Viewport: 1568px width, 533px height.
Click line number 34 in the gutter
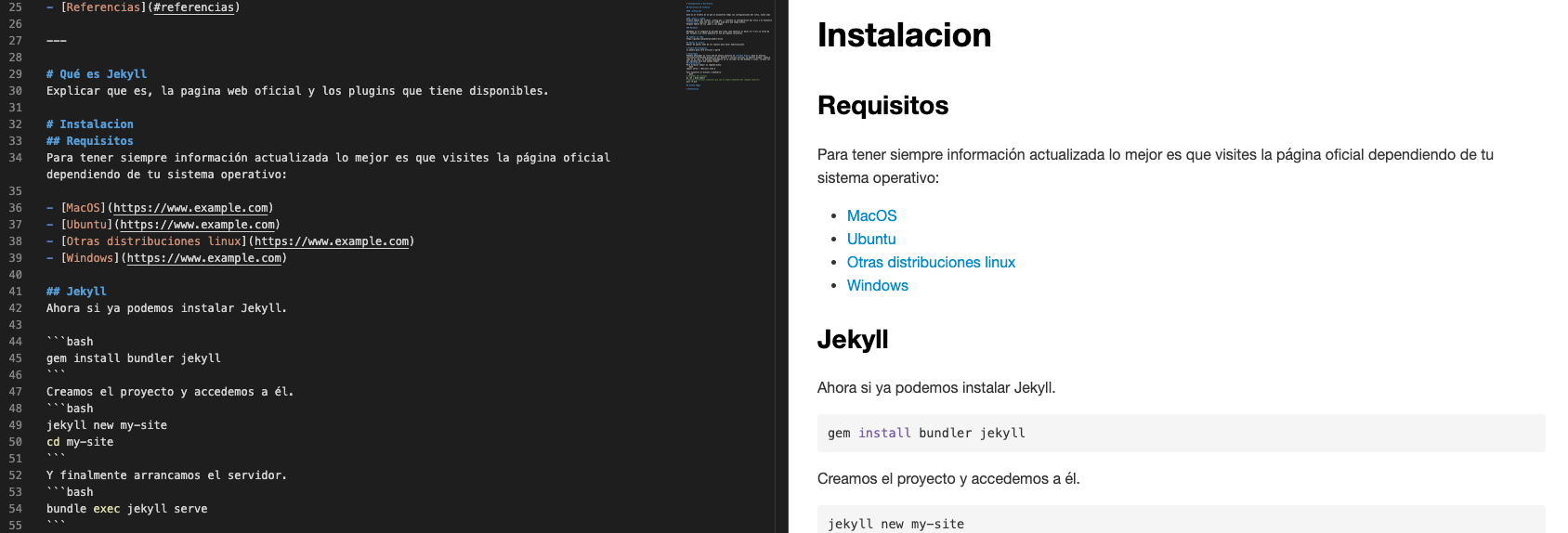(x=16, y=158)
